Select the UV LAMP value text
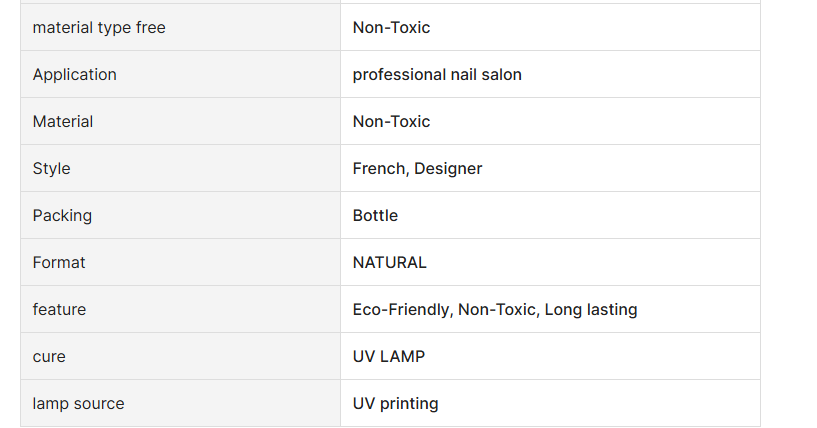 [x=389, y=357]
